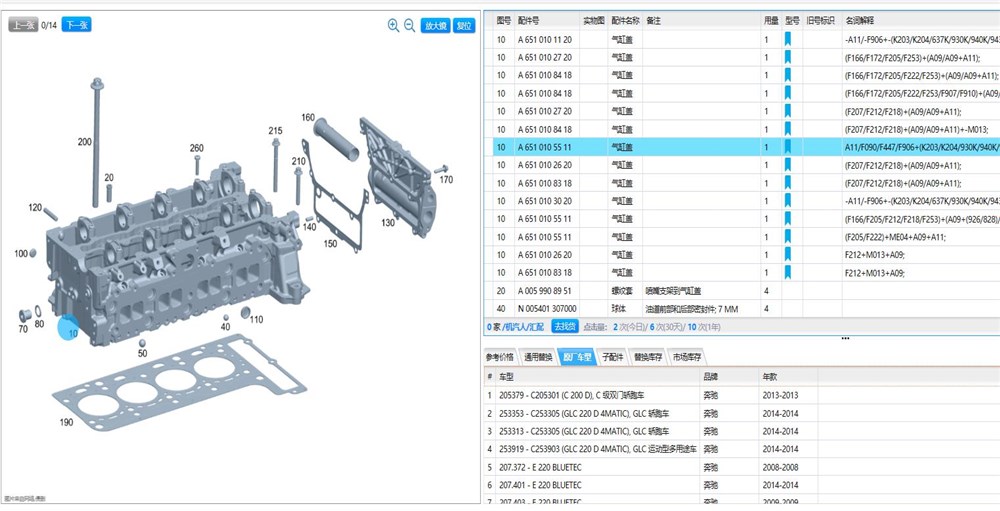Switch to the 通用替换 tab
The image size is (1000, 511).
(x=538, y=357)
